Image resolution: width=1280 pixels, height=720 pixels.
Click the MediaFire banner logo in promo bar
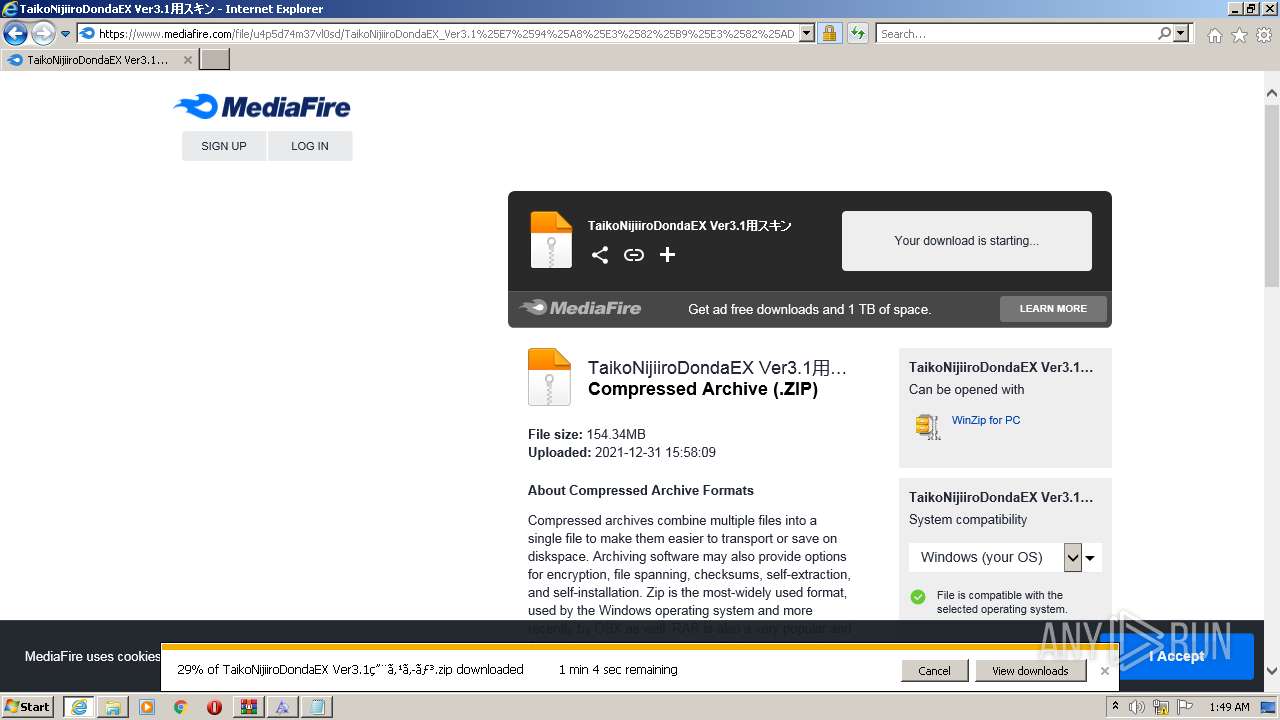pyautogui.click(x=581, y=308)
